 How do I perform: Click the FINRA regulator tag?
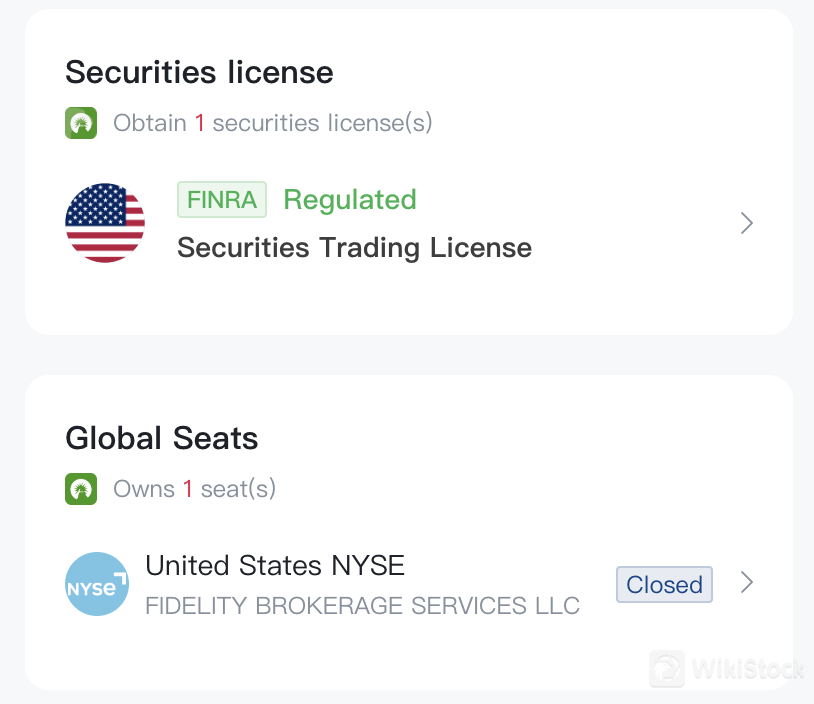pyautogui.click(x=222, y=200)
